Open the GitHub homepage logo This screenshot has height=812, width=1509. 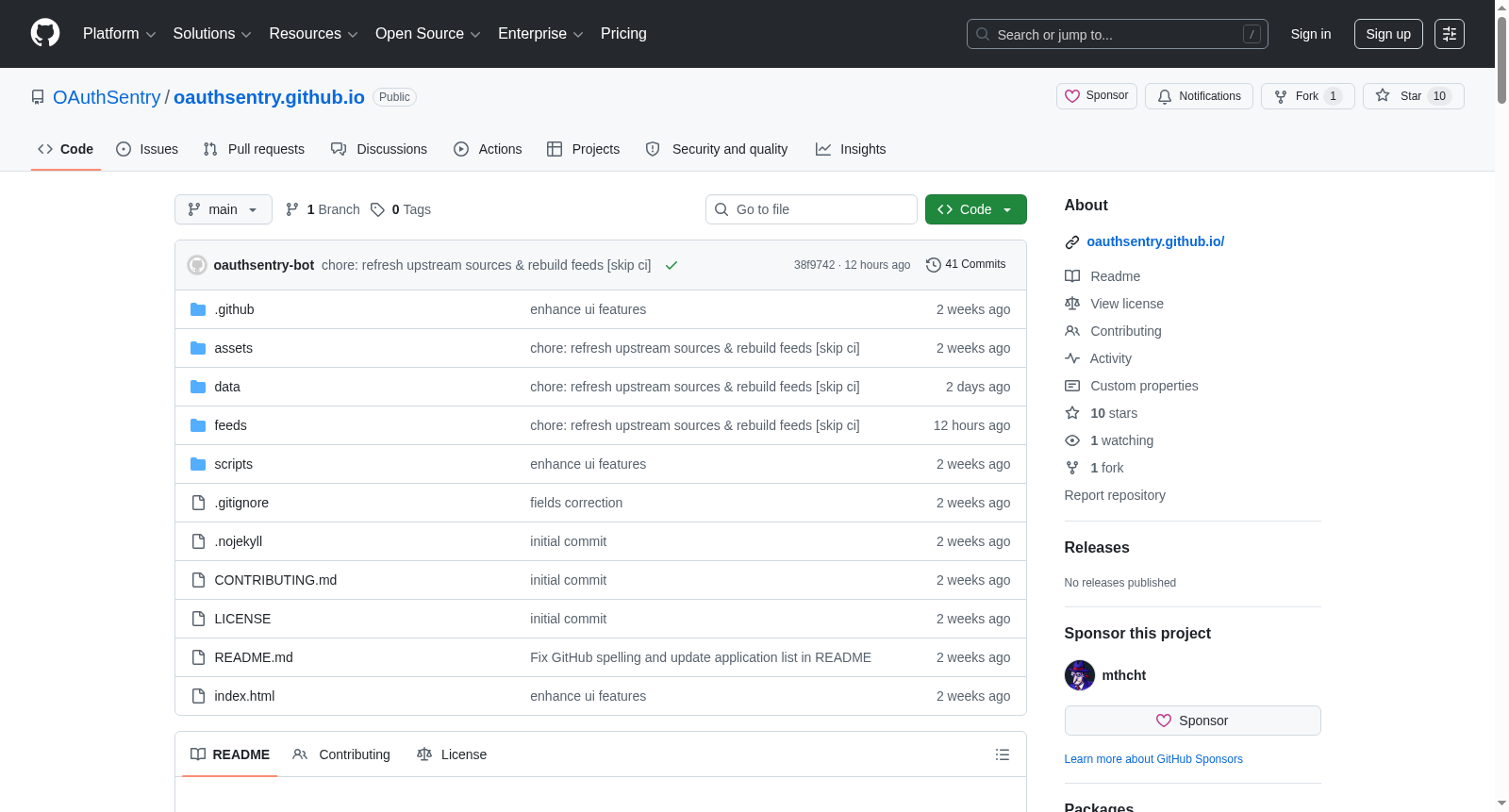pos(45,34)
